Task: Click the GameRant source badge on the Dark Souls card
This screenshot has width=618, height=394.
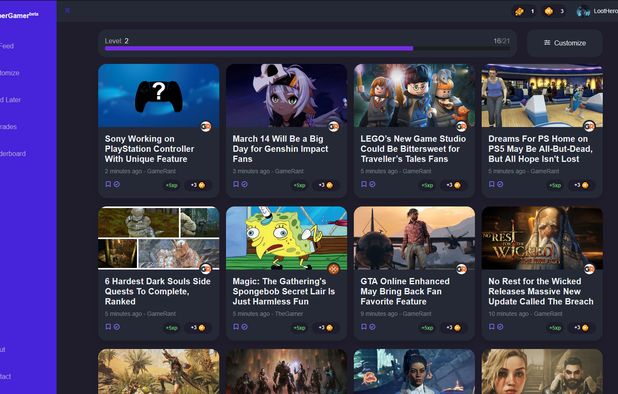Action: click(x=206, y=269)
